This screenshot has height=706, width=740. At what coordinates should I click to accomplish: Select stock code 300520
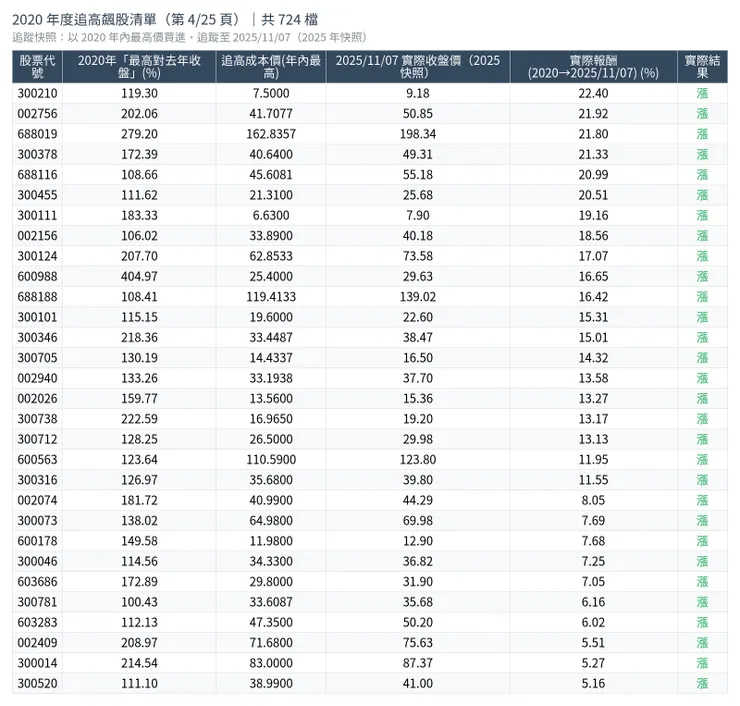tap(37, 683)
